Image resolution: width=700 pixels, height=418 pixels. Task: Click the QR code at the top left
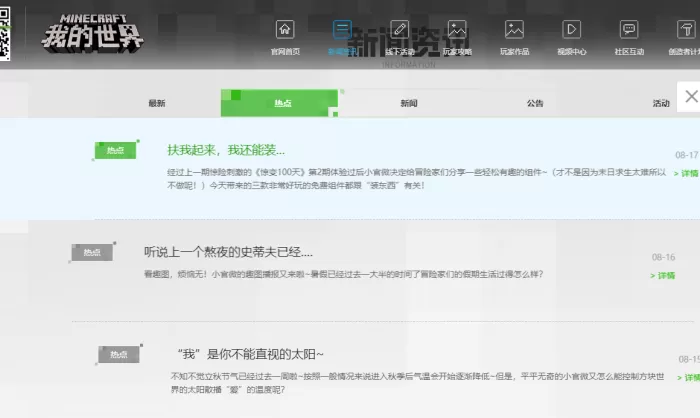pos(4,33)
